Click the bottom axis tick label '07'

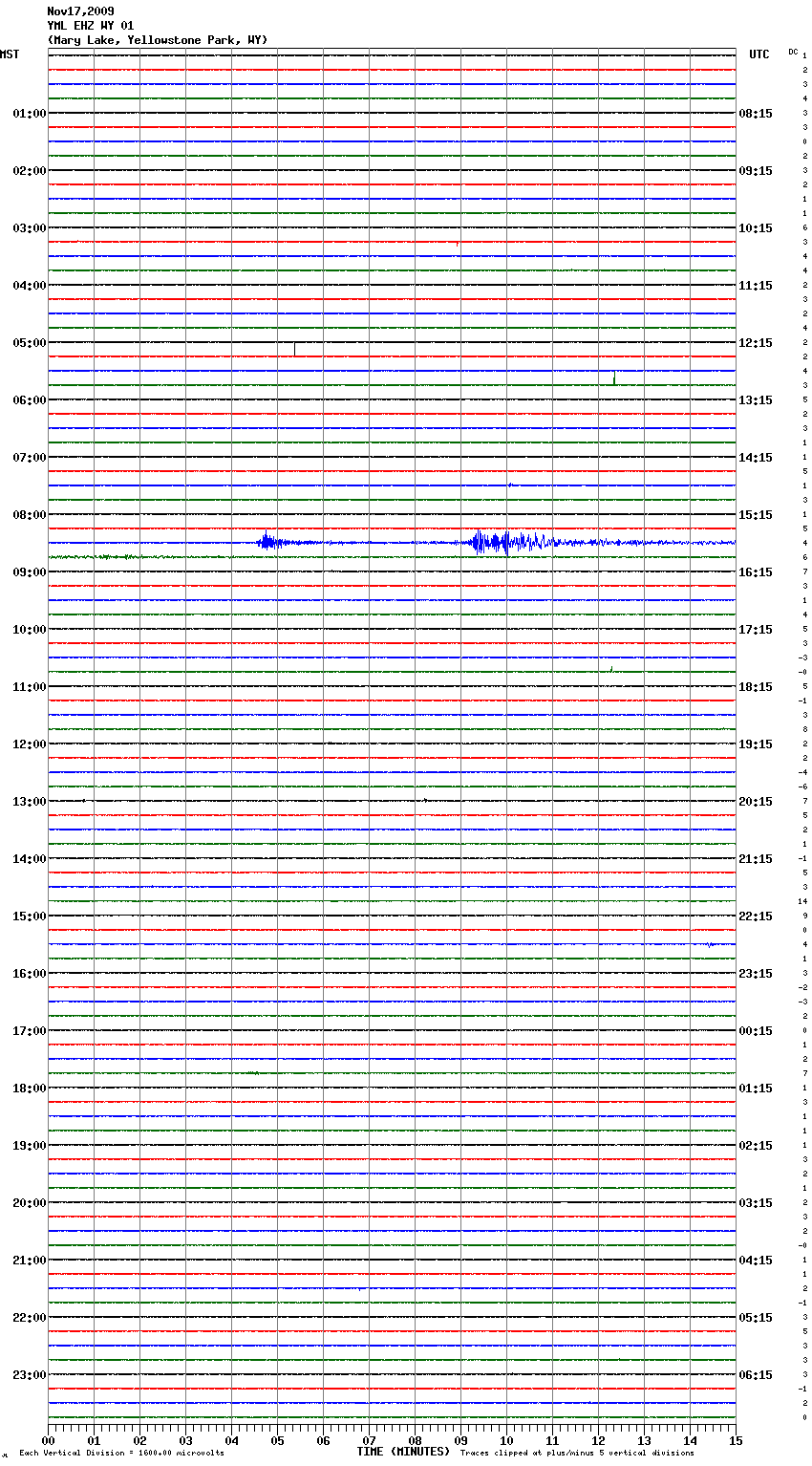369,1441
